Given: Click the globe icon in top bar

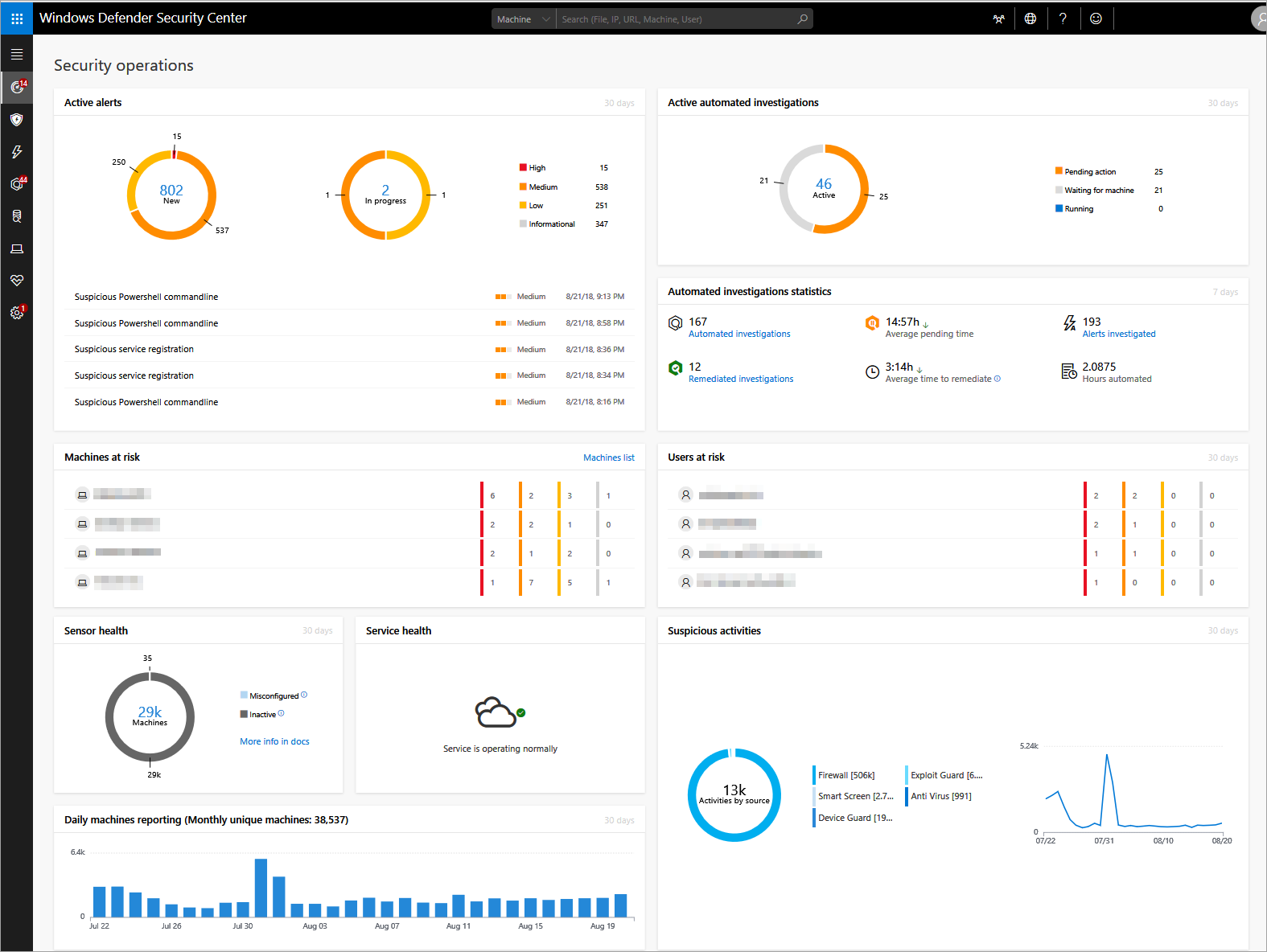Looking at the screenshot, I should click(1030, 19).
